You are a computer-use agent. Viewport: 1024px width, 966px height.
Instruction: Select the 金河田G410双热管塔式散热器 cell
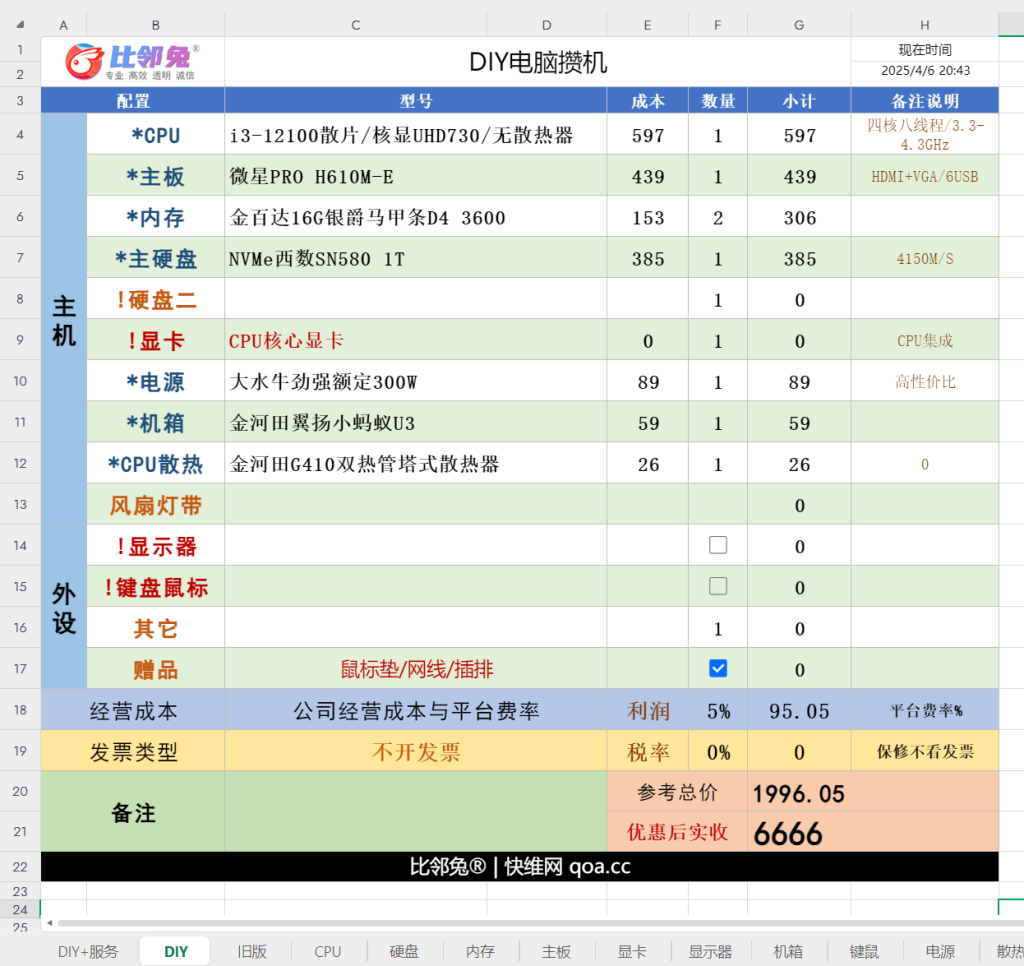point(416,464)
